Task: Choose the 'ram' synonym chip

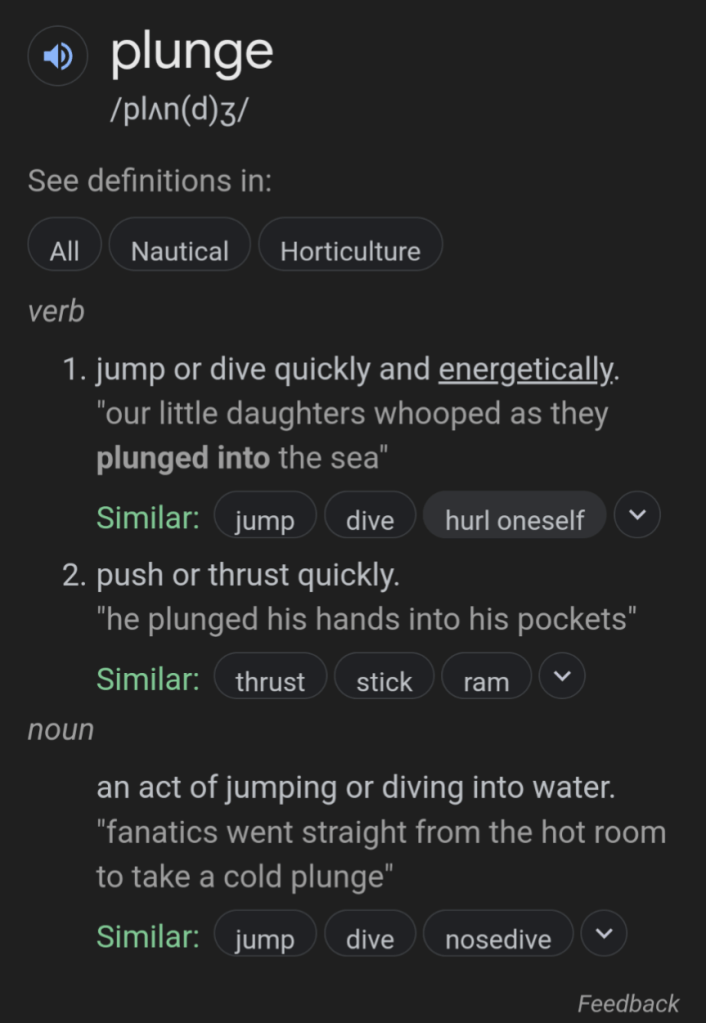Action: point(486,681)
